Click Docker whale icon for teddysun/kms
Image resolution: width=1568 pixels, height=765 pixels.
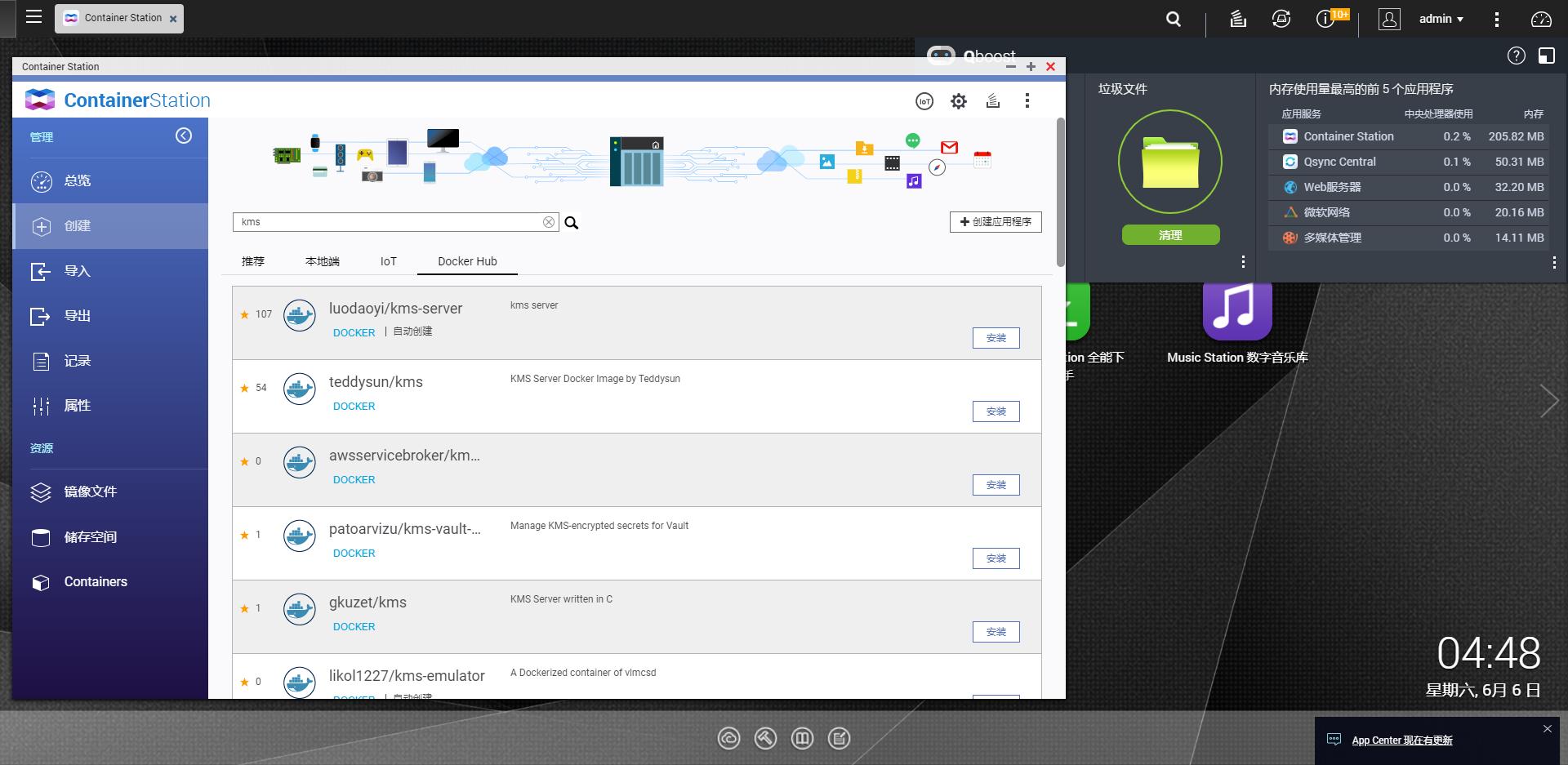pyautogui.click(x=300, y=389)
